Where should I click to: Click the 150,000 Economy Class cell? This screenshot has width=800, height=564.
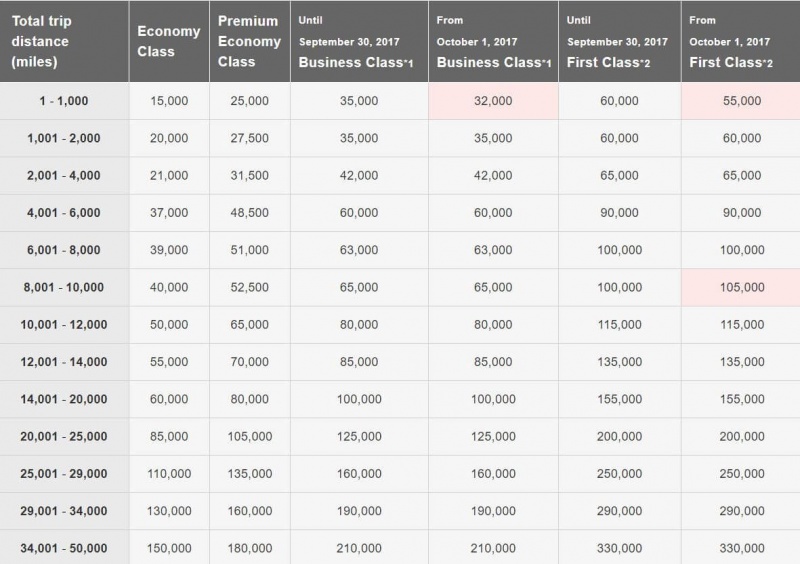(x=169, y=548)
